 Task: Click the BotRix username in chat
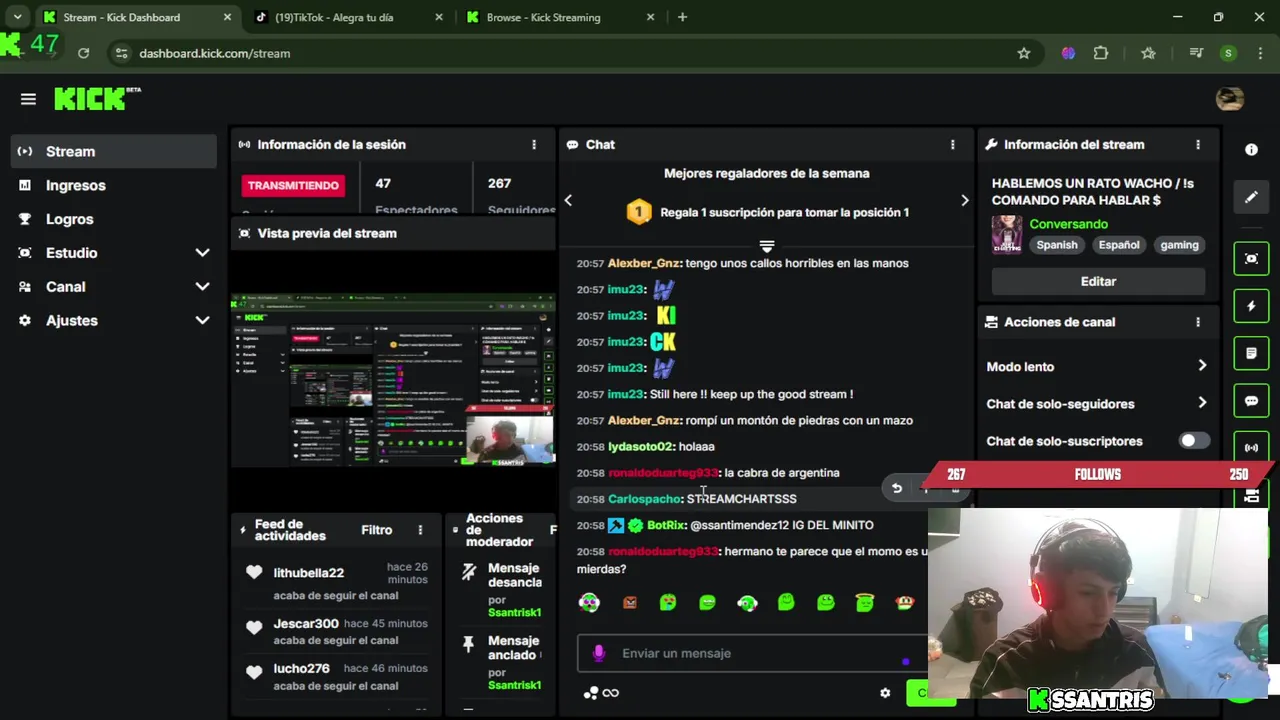(x=666, y=525)
